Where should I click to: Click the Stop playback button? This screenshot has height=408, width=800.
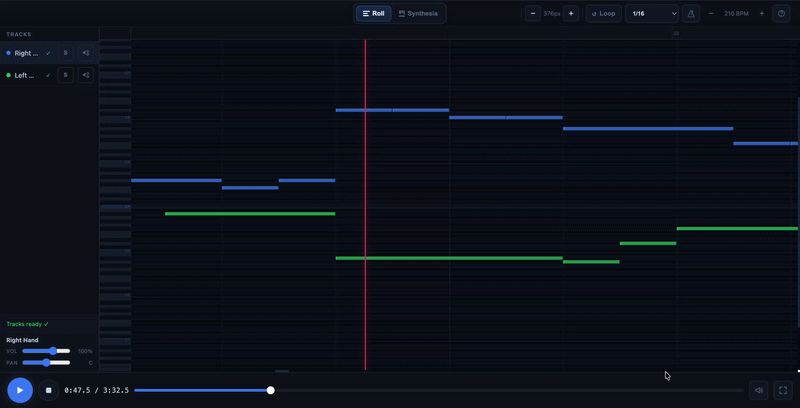(x=48, y=390)
